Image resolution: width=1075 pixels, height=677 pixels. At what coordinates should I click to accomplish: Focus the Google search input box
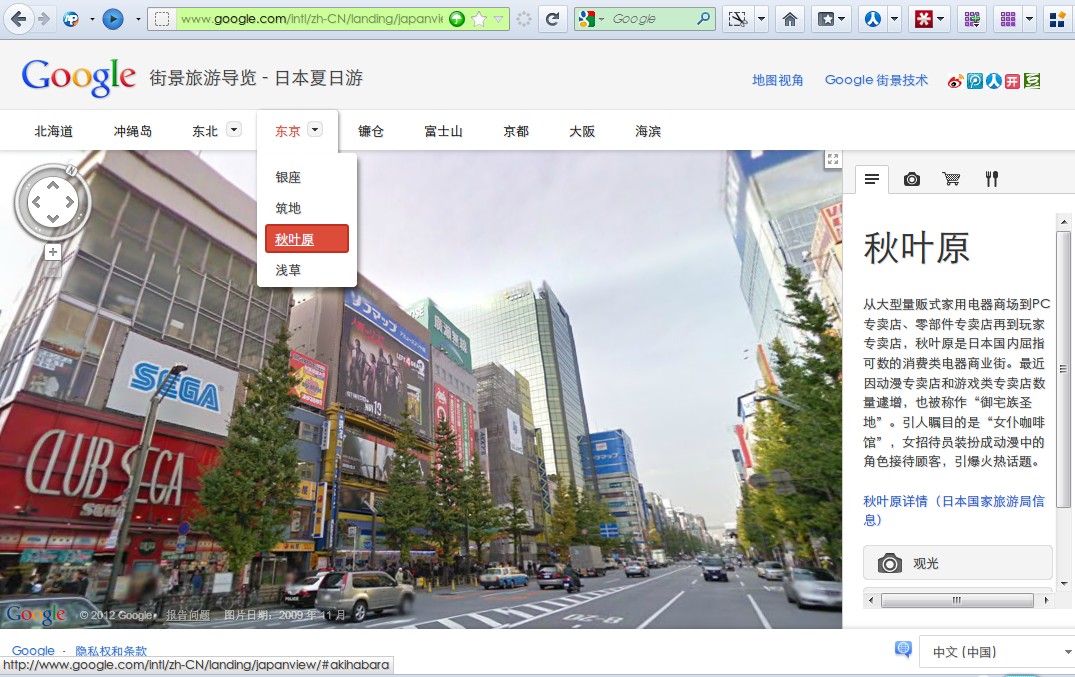pos(651,19)
